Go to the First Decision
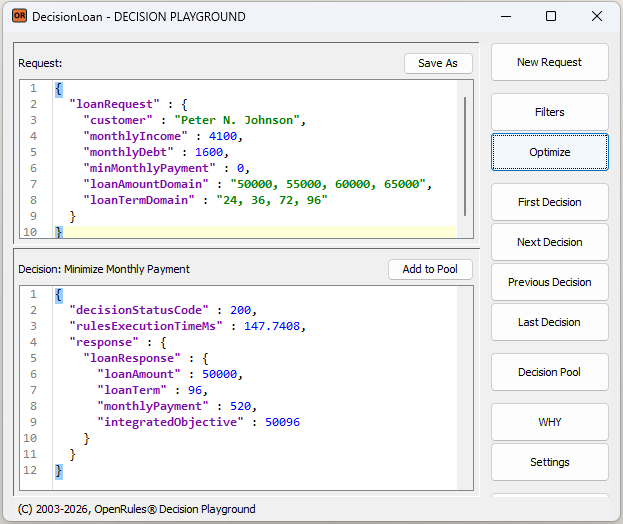 (x=549, y=202)
